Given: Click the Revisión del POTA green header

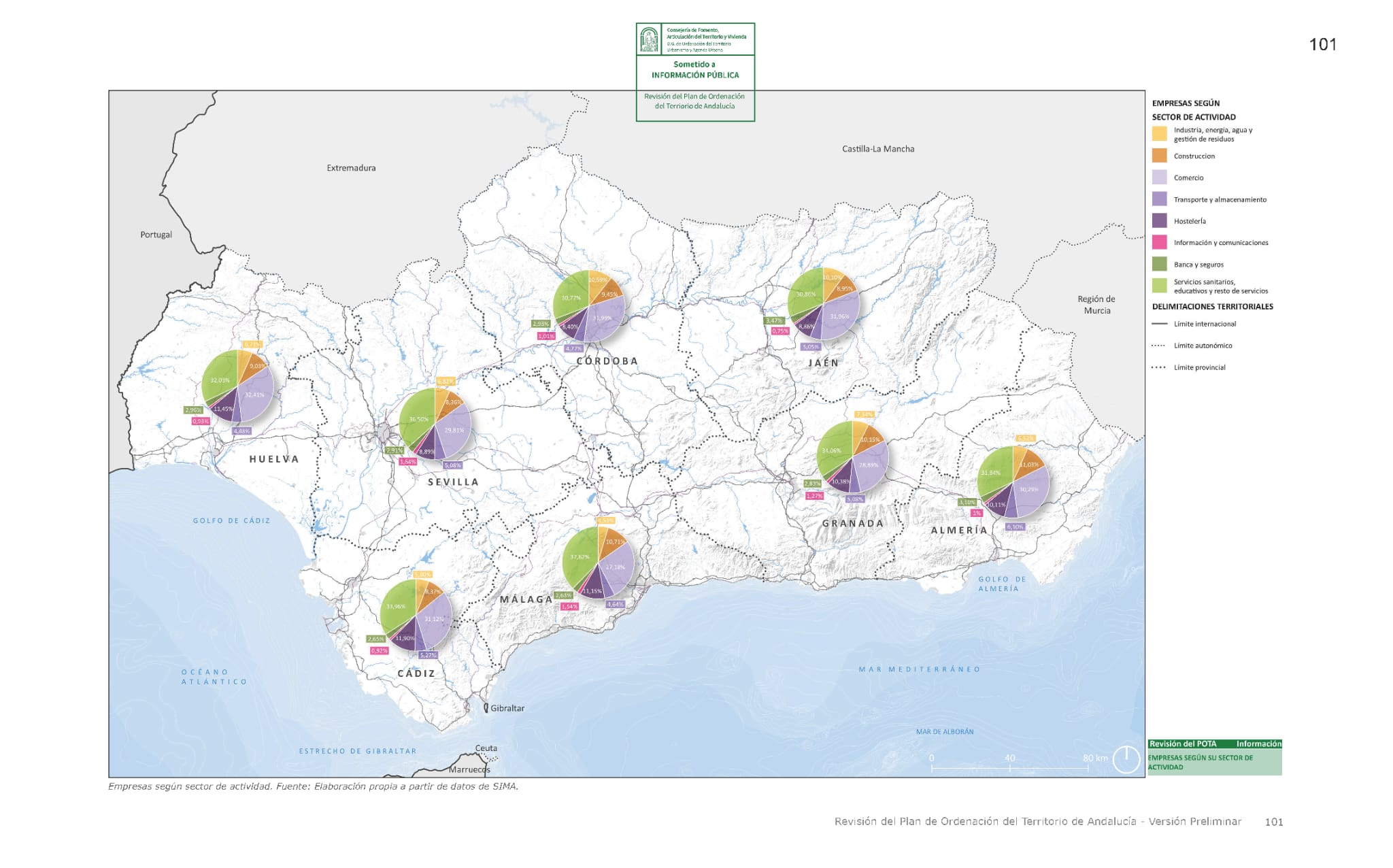Looking at the screenshot, I should (1182, 744).
